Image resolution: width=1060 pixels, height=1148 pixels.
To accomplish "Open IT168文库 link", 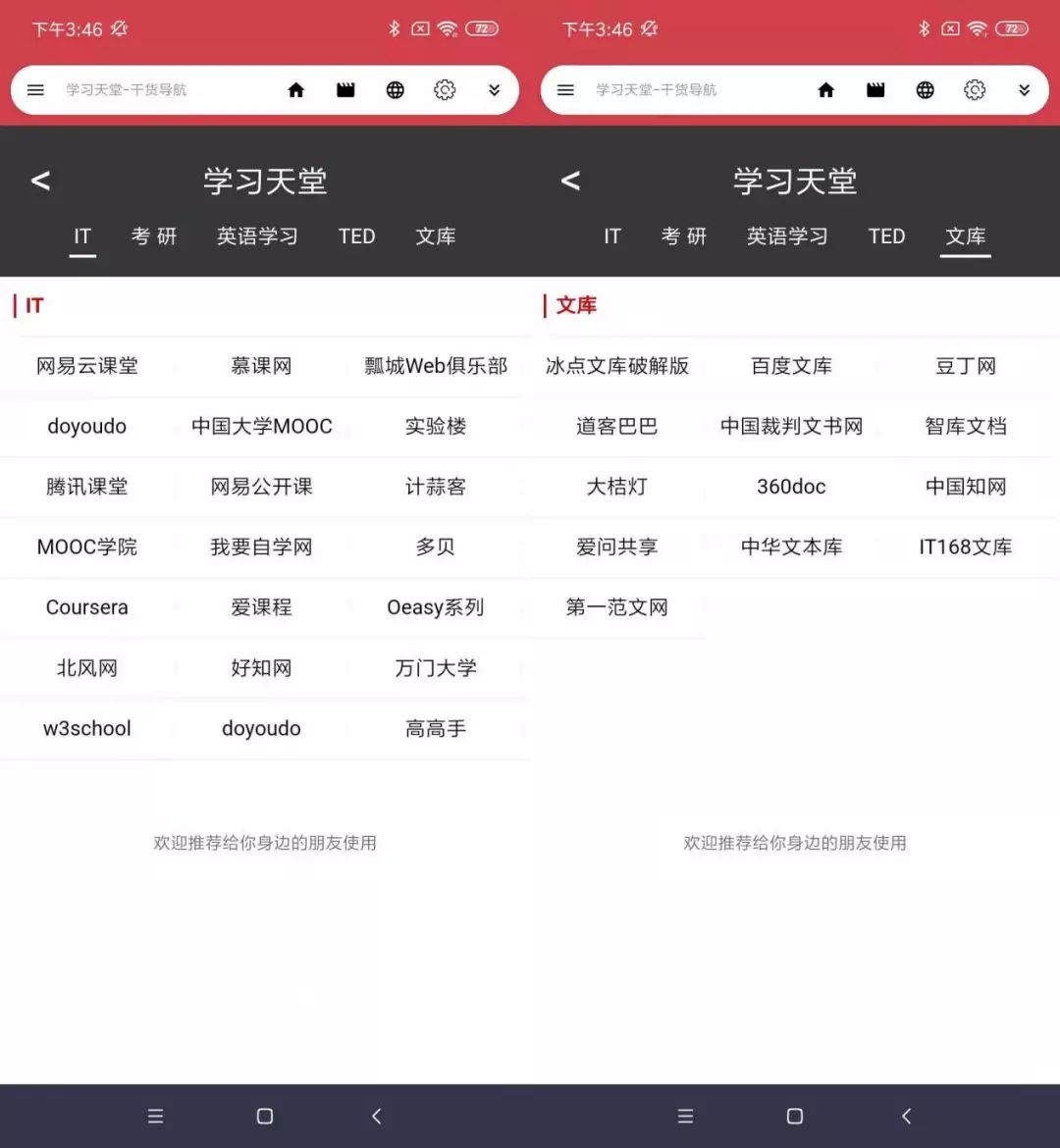I will 966,547.
